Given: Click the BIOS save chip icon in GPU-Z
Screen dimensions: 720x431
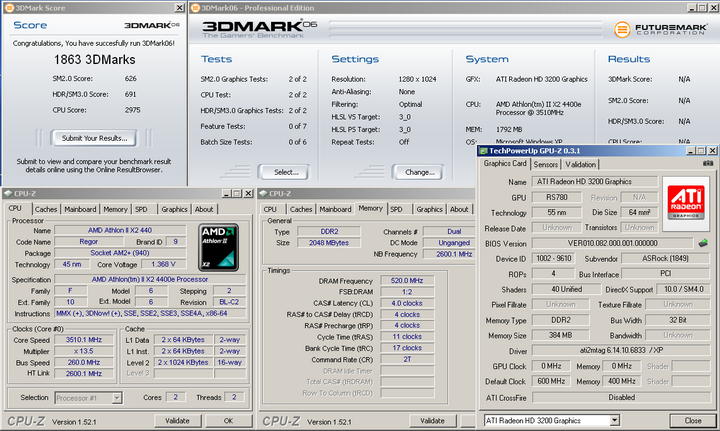Looking at the screenshot, I should tap(703, 243).
